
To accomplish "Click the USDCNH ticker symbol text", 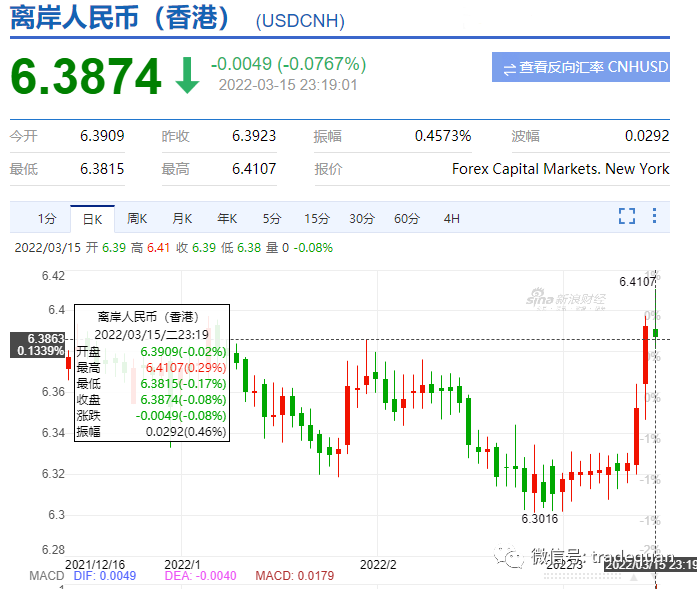I will coord(300,20).
